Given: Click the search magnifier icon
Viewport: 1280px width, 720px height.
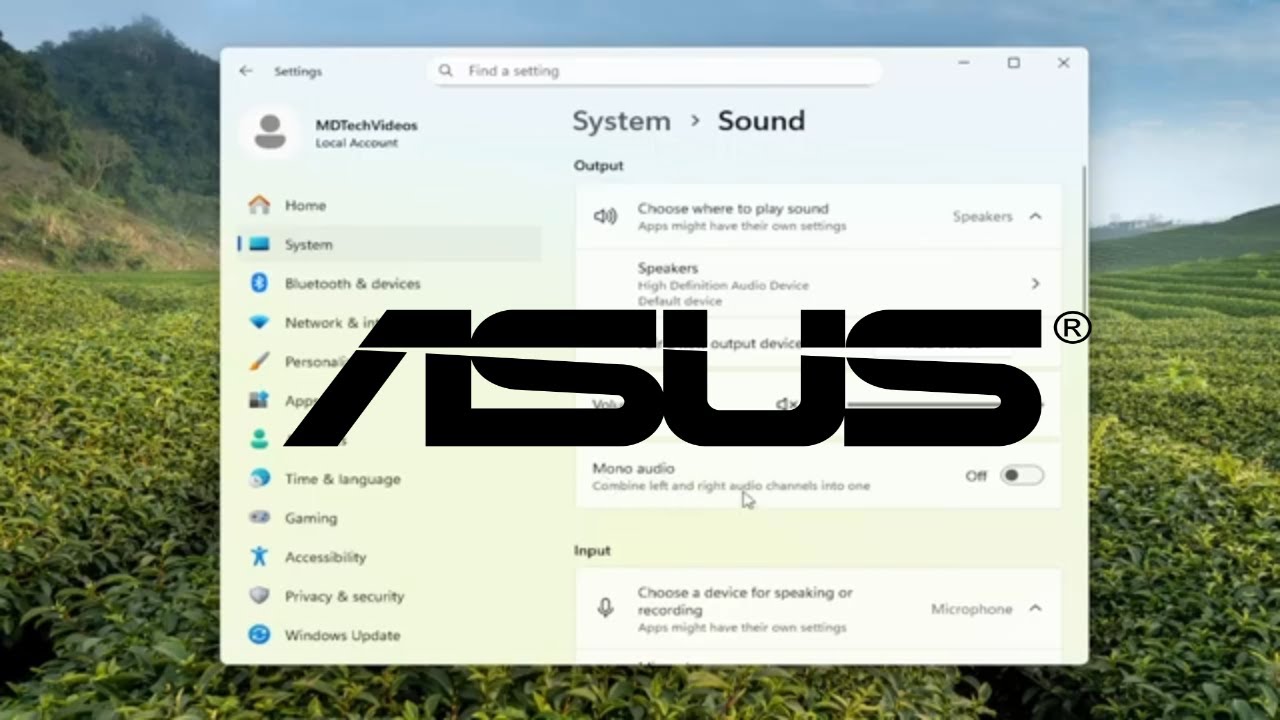Looking at the screenshot, I should (x=446, y=71).
